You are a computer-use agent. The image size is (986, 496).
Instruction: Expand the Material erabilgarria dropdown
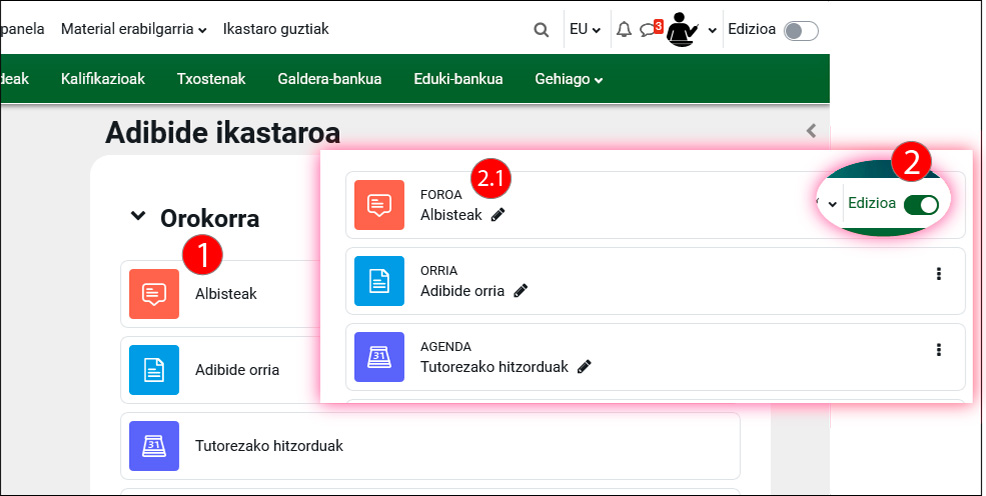point(133,30)
